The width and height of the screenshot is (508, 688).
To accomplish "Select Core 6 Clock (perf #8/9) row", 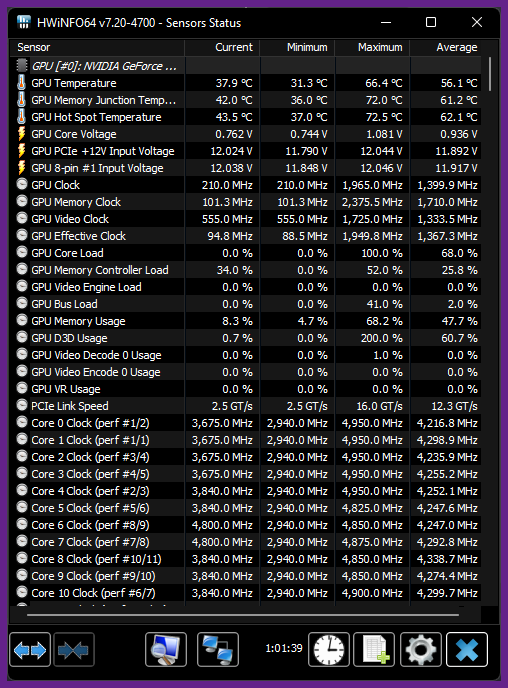I will click(245, 525).
